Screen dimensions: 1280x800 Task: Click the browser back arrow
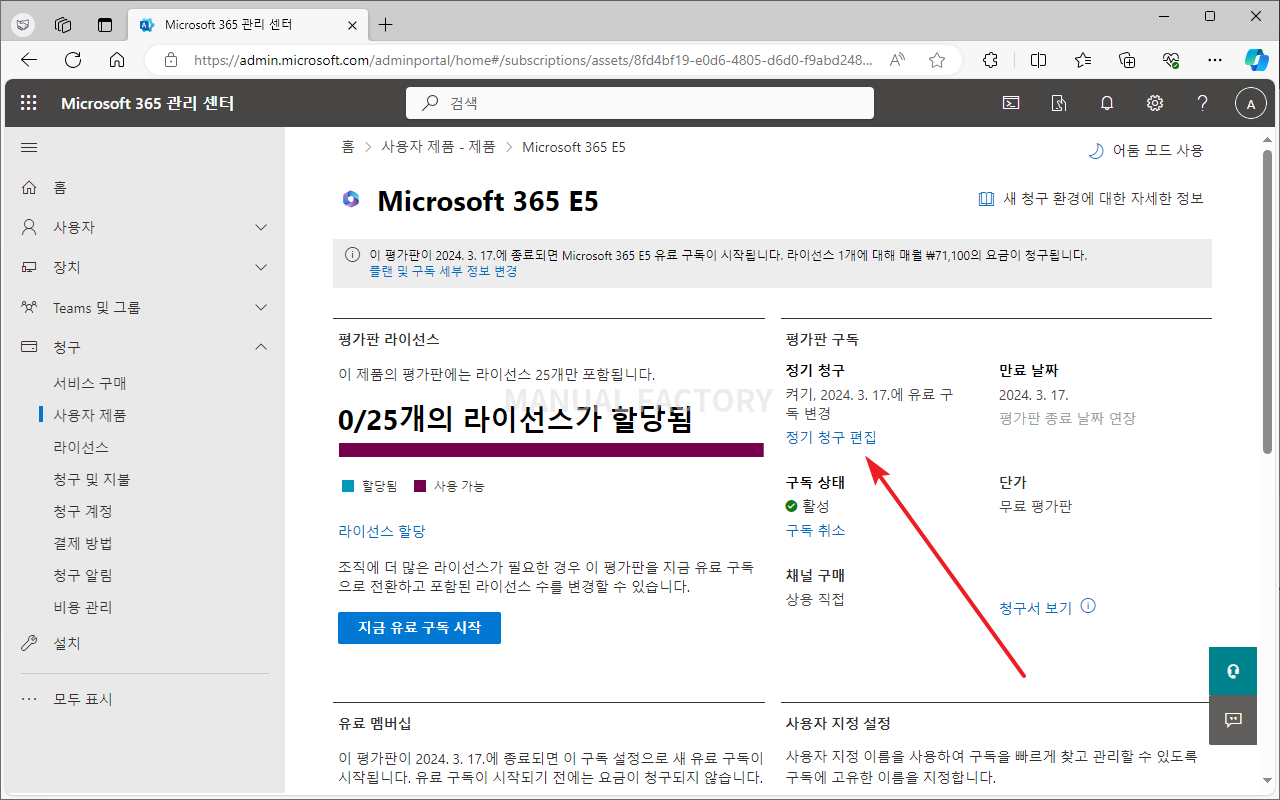click(29, 60)
